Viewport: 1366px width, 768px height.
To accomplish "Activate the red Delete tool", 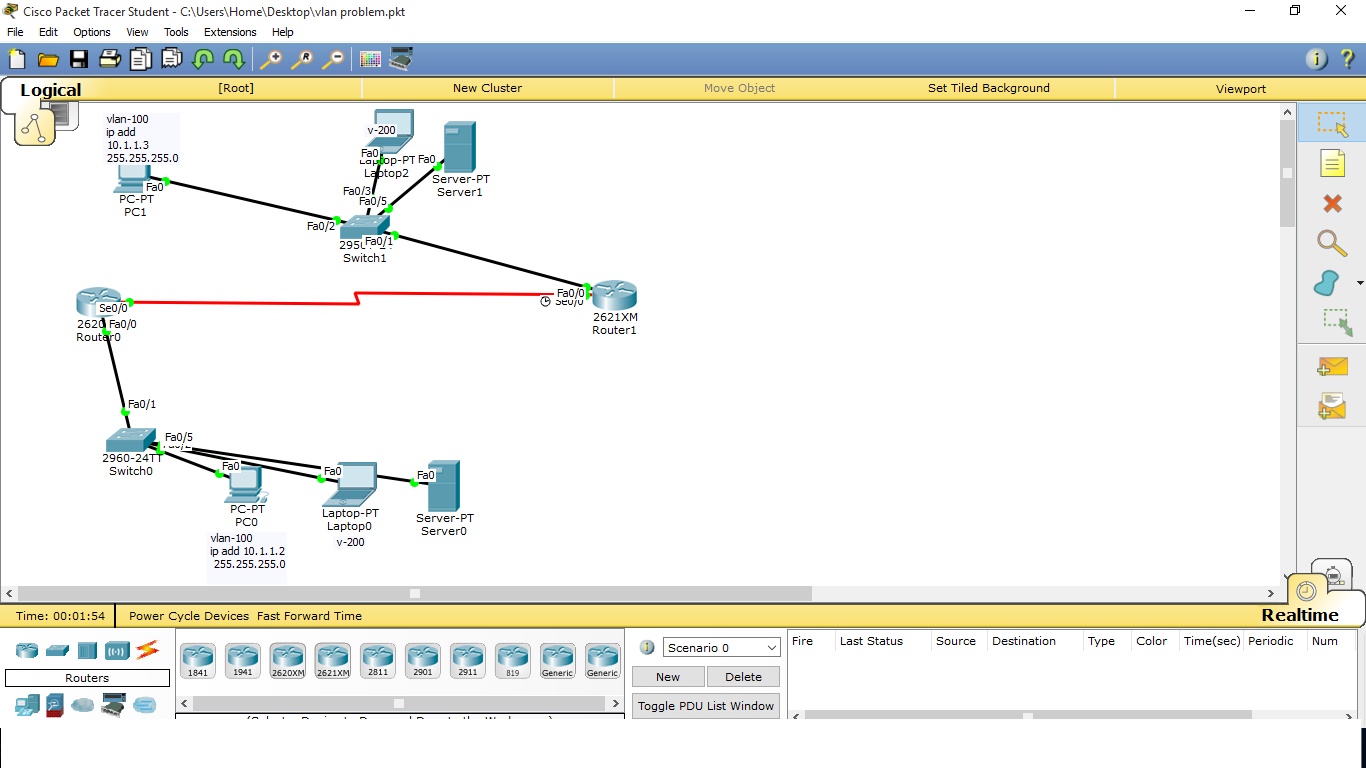I will pos(1332,203).
